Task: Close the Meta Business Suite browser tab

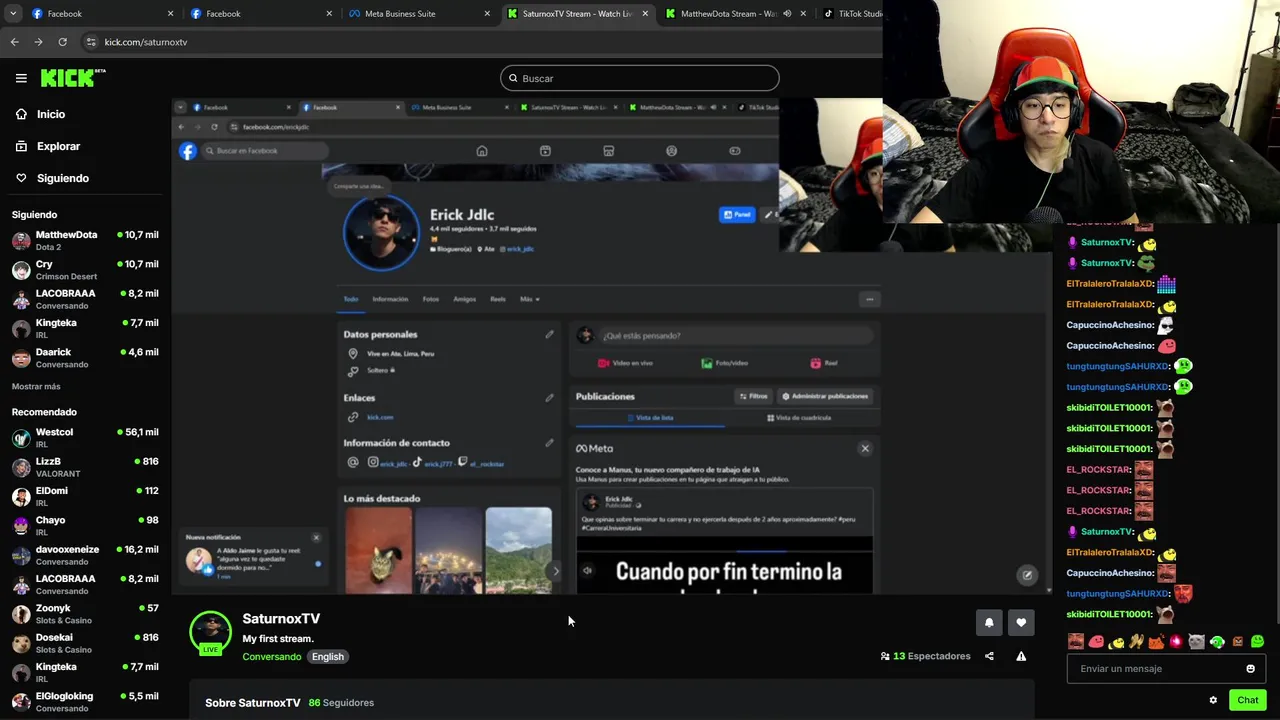Action: [487, 14]
